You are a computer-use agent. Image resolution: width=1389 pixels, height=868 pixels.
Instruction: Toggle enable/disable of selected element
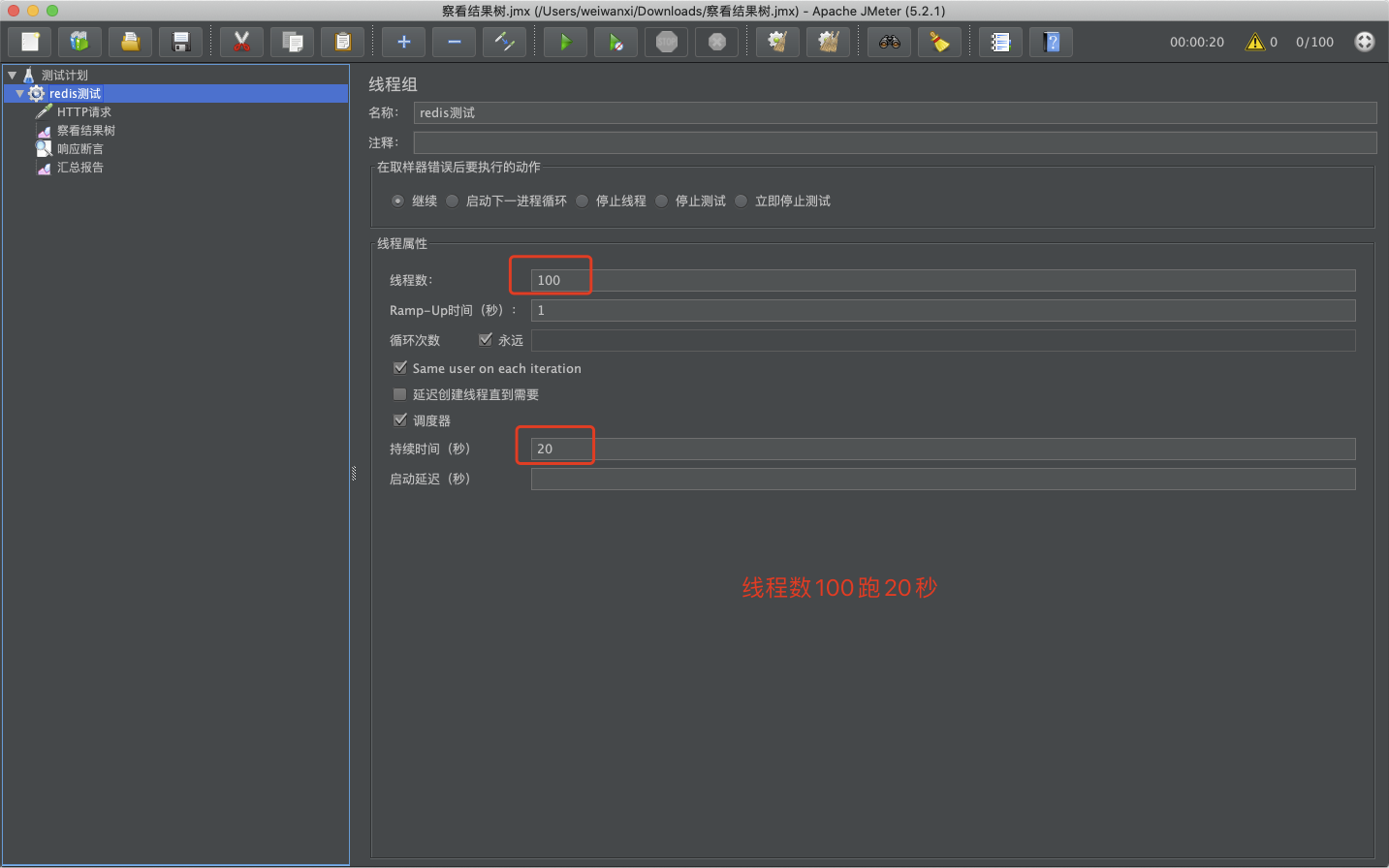tap(504, 42)
